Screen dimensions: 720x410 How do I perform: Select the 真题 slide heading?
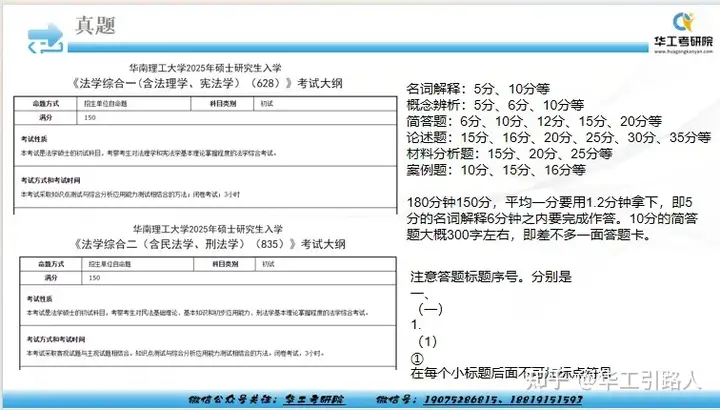(x=95, y=25)
